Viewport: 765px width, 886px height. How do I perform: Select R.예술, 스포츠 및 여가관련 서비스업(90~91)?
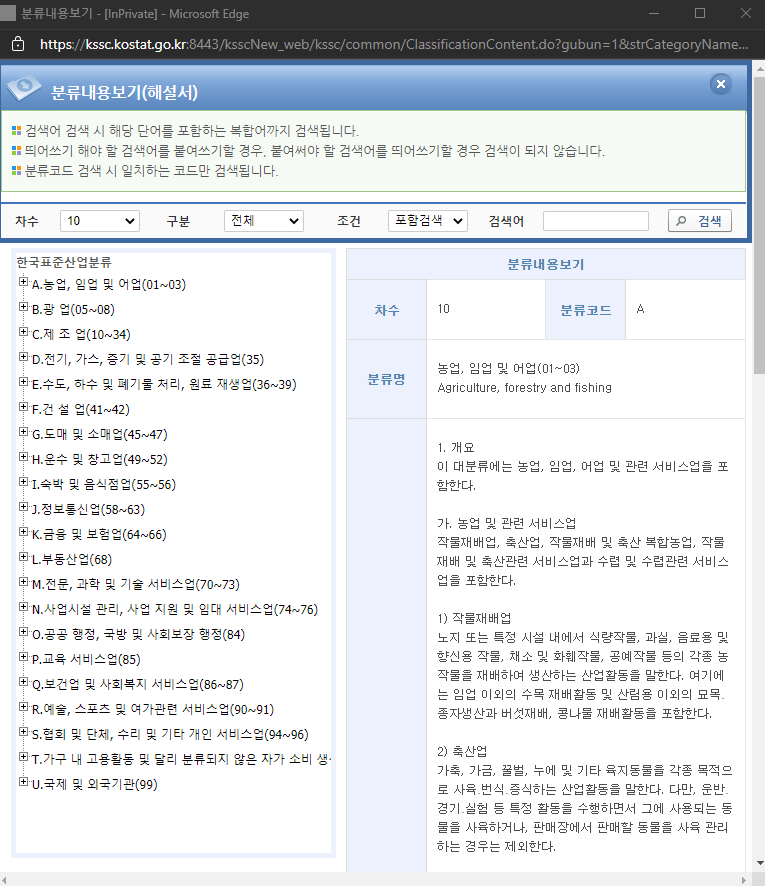pyautogui.click(x=153, y=710)
